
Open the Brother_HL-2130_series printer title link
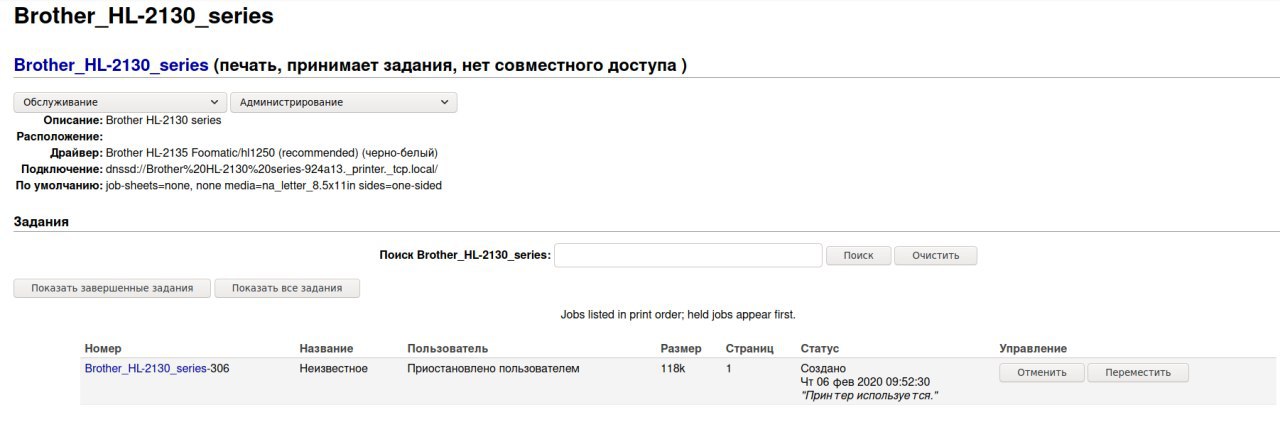point(111,65)
